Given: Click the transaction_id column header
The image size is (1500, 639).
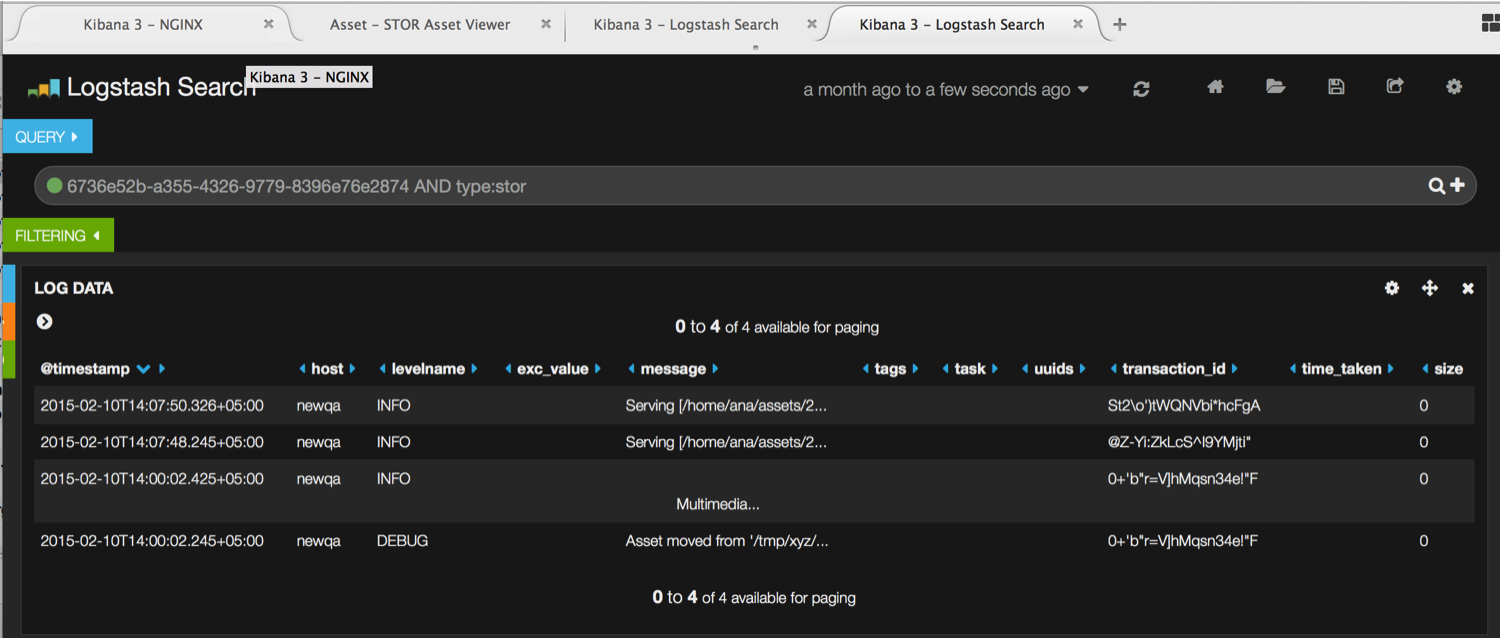Looking at the screenshot, I should click(x=1174, y=369).
